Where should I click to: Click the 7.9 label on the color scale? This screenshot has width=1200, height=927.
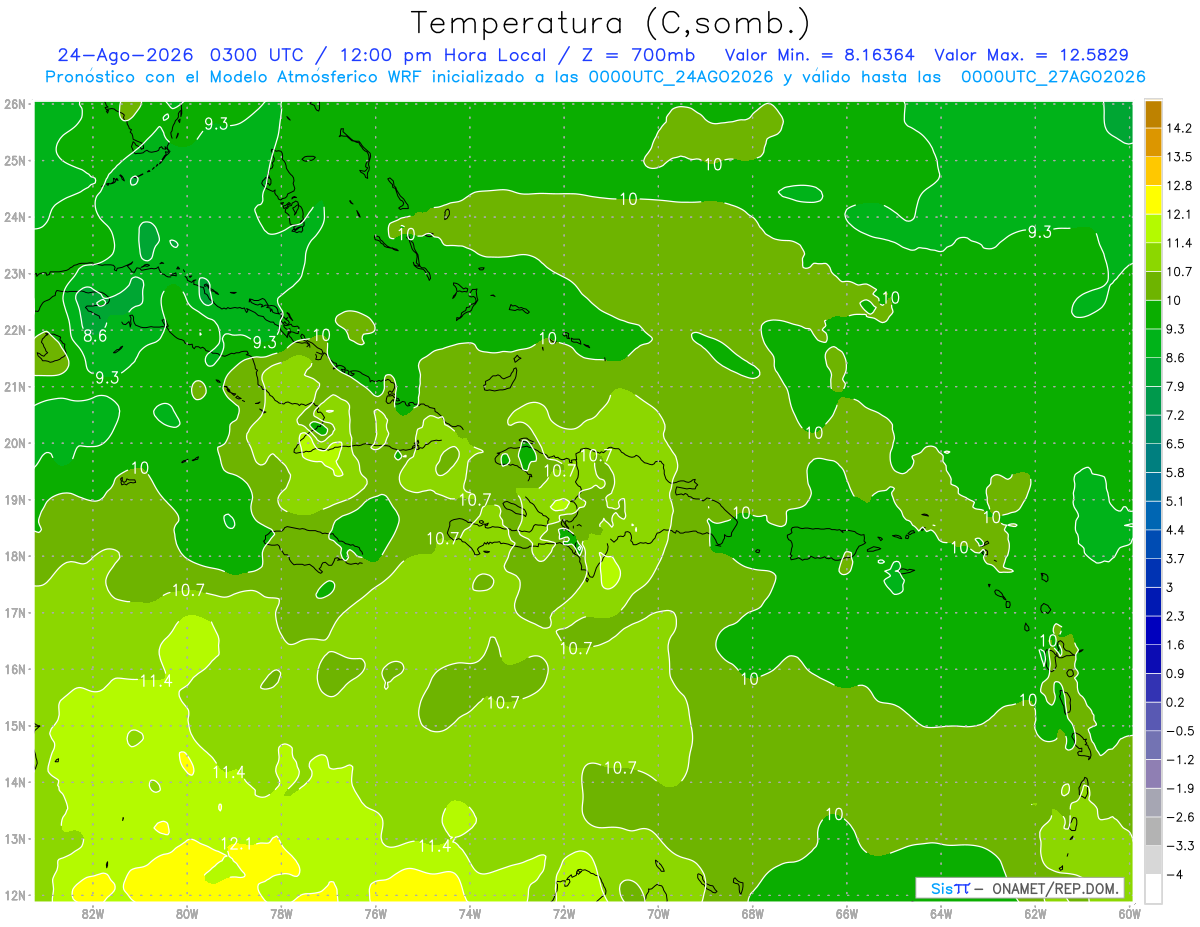1176,386
